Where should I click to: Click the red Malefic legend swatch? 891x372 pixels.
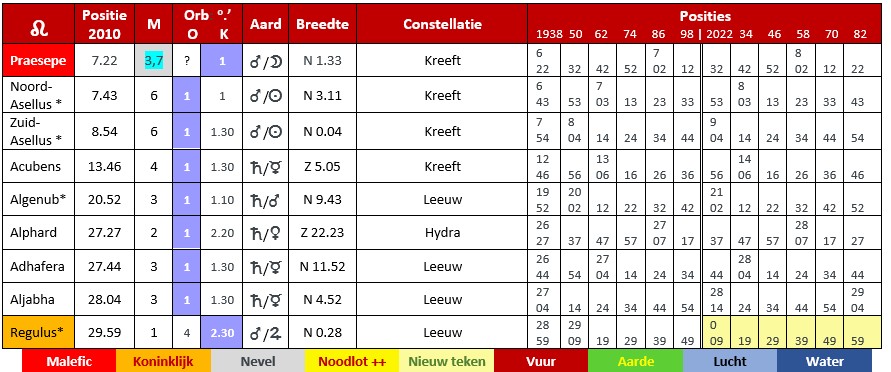(x=69, y=361)
